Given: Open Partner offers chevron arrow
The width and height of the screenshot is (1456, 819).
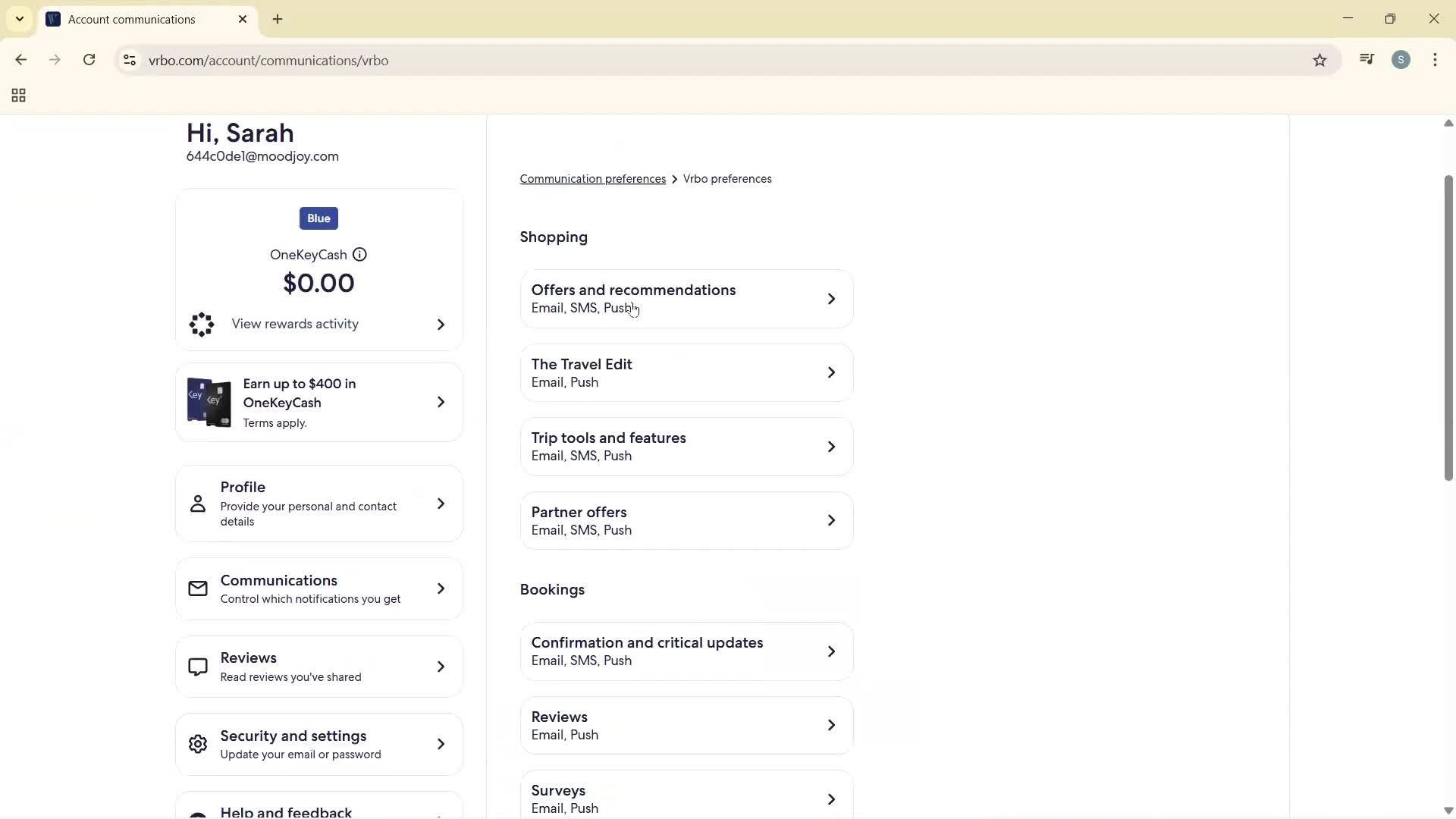Looking at the screenshot, I should coord(831,521).
